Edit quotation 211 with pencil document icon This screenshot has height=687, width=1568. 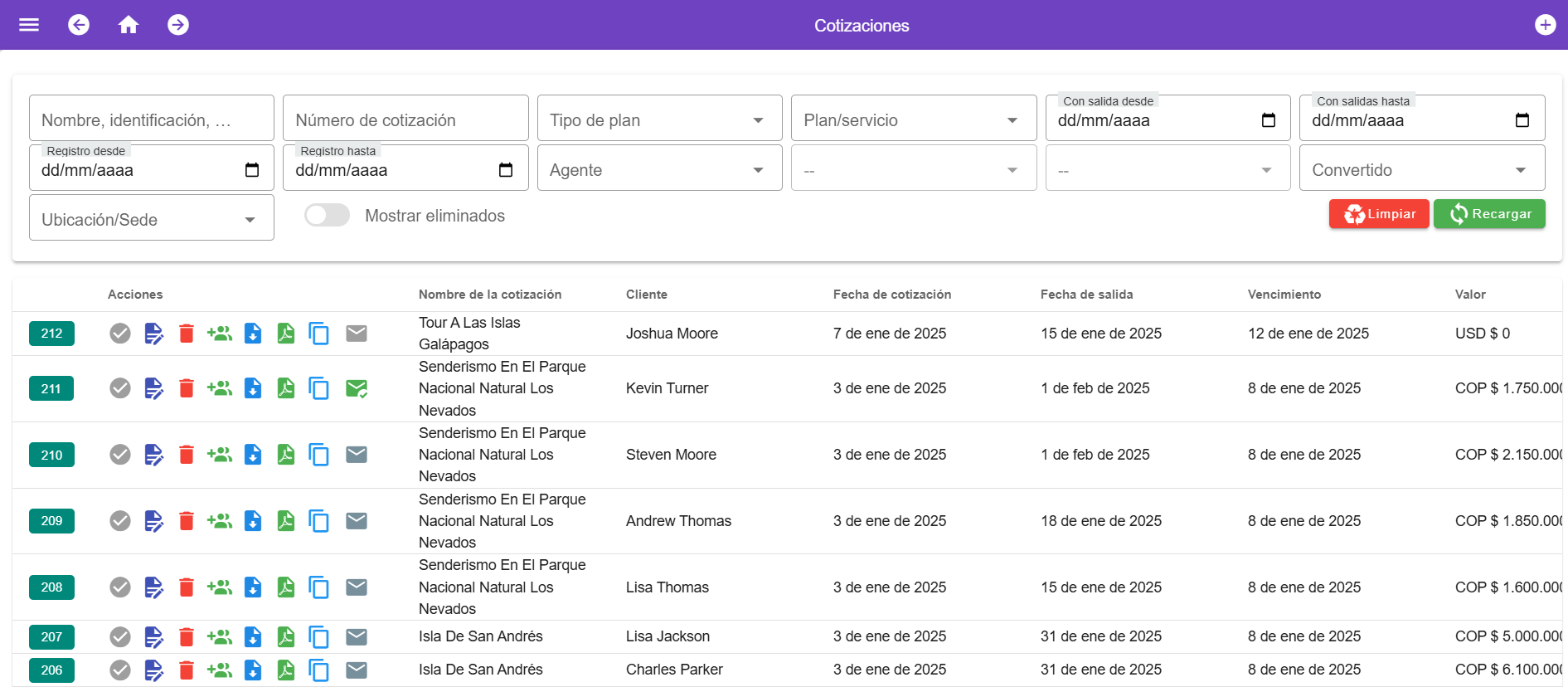[x=153, y=388]
